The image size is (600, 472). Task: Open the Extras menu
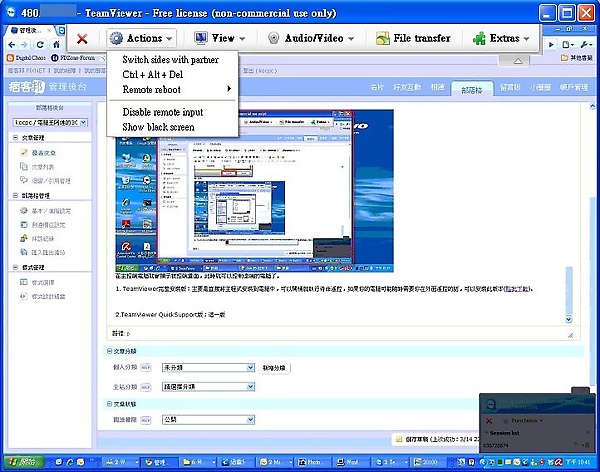click(501, 38)
